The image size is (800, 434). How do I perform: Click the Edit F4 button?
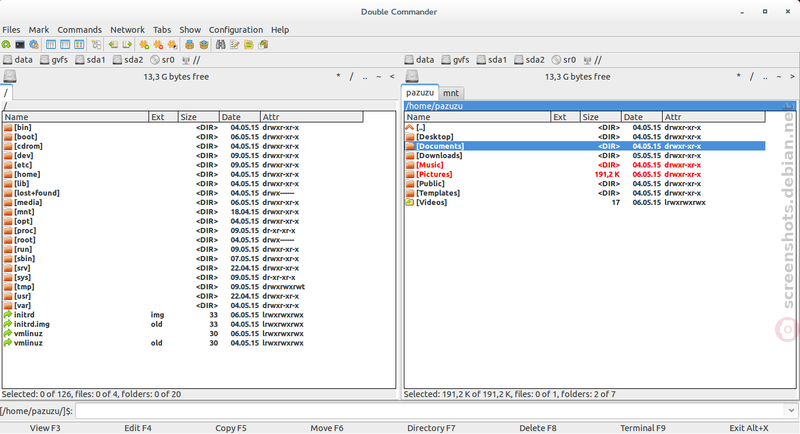138,428
